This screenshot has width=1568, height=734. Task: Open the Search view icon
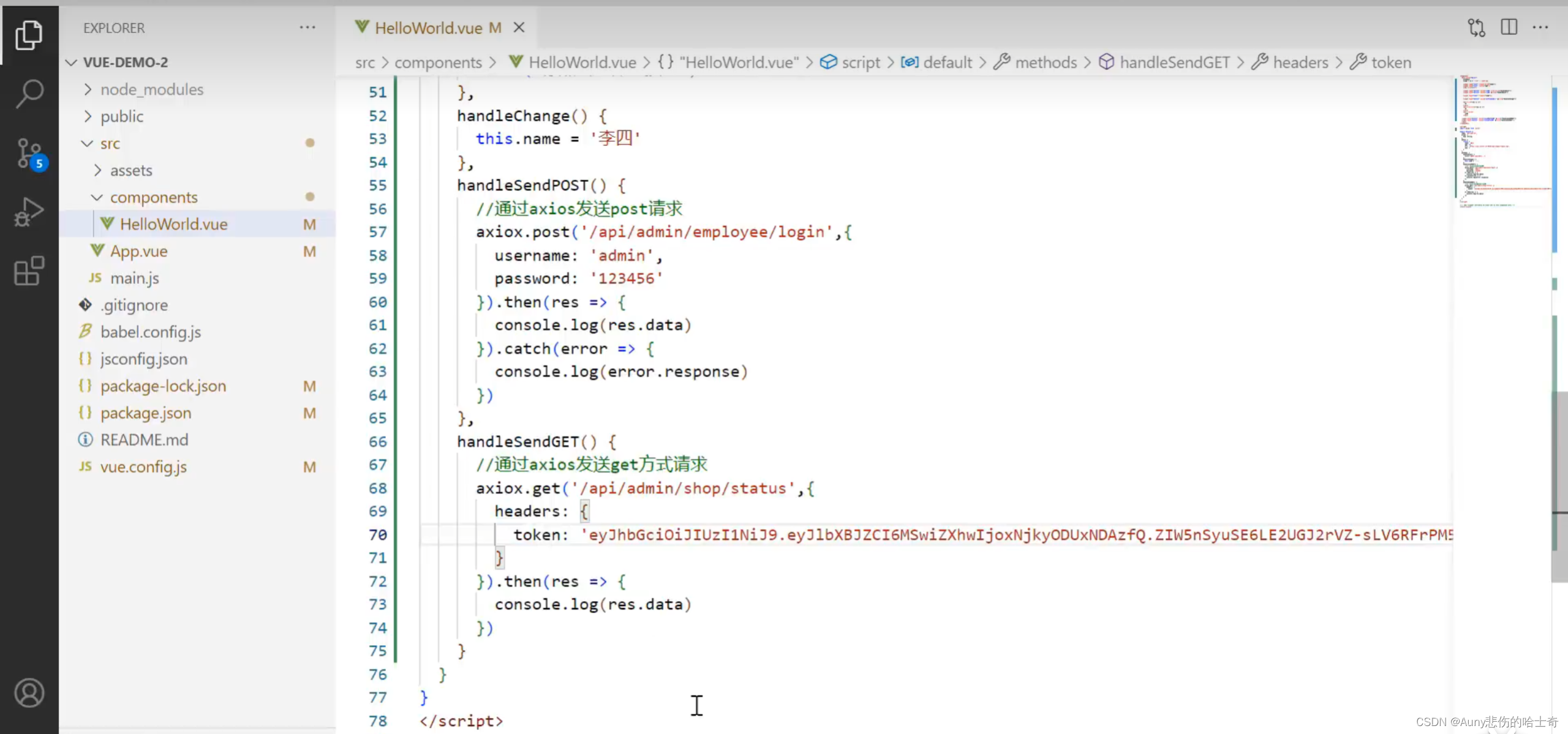(29, 94)
